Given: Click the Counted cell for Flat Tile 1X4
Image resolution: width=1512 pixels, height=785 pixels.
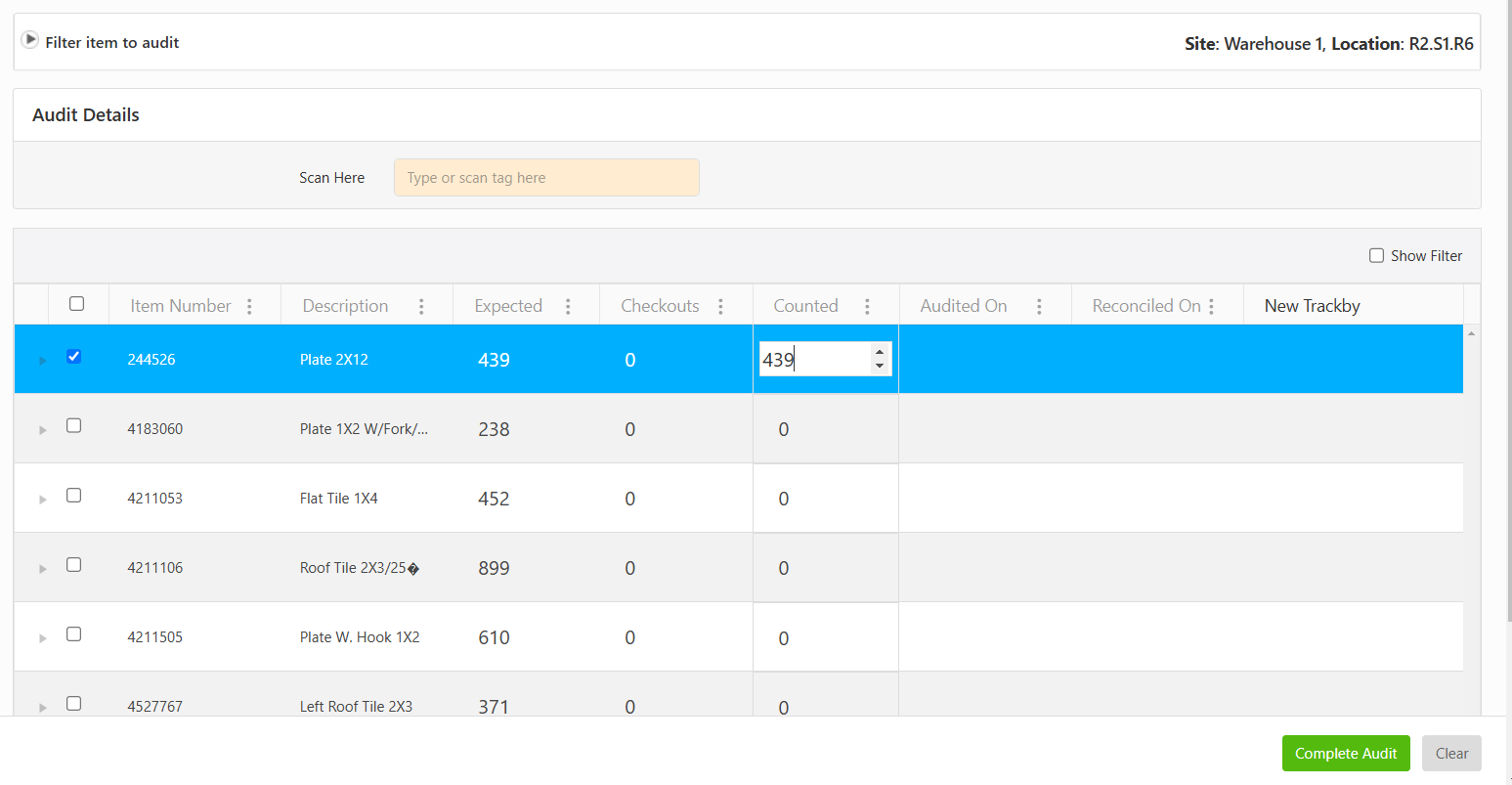Looking at the screenshot, I should click(x=825, y=499).
